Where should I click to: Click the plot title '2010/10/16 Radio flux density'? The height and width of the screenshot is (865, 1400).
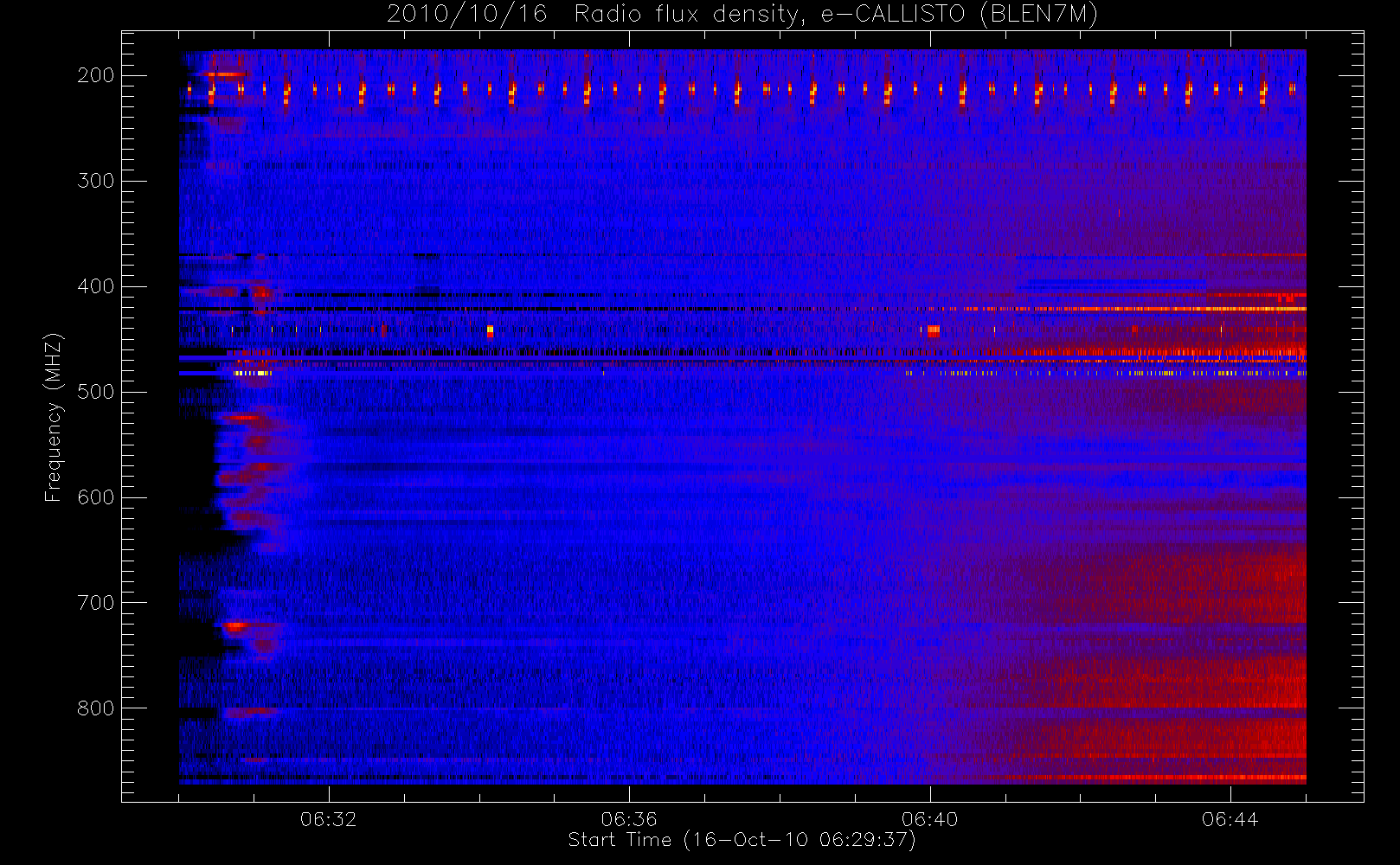click(742, 15)
